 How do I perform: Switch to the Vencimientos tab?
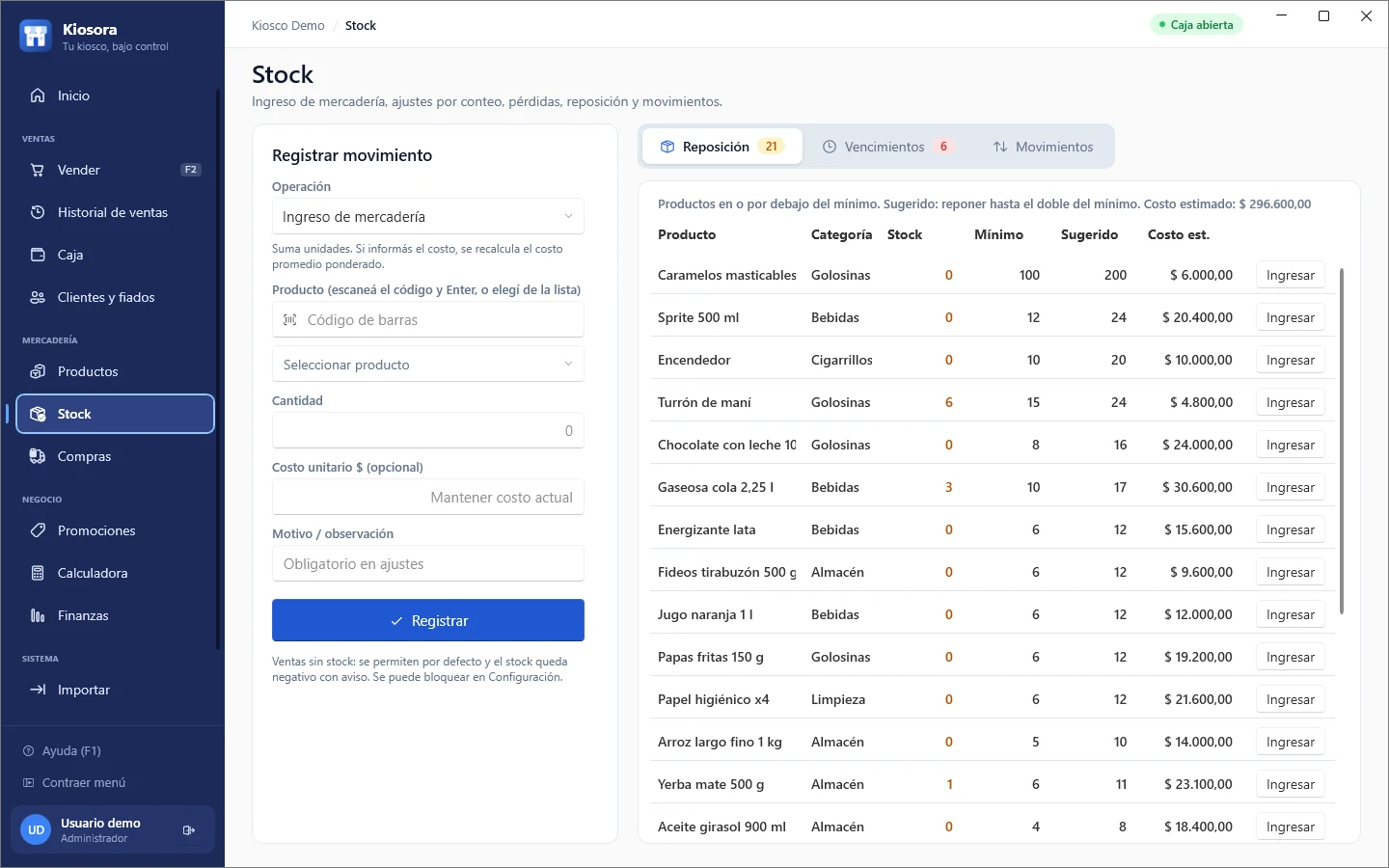[887, 147]
